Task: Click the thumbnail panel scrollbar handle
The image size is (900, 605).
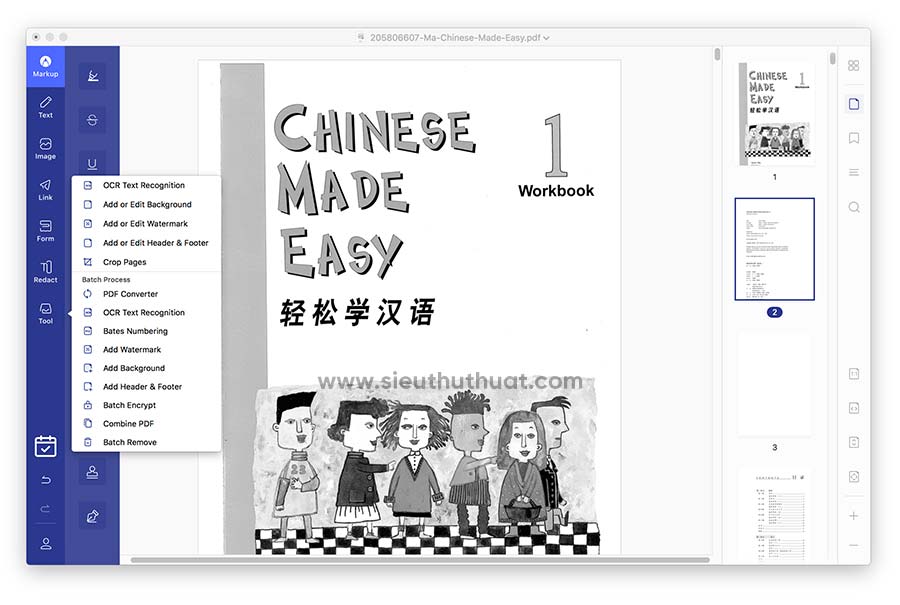Action: 833,59
